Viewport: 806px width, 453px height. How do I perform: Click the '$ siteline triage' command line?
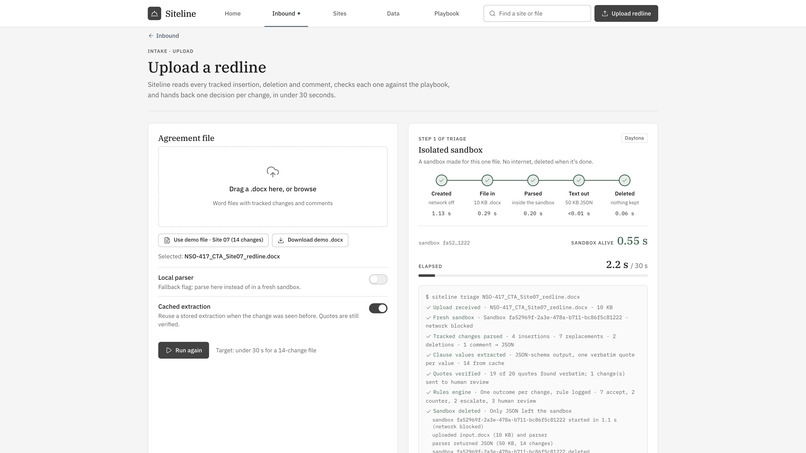[x=503, y=297]
